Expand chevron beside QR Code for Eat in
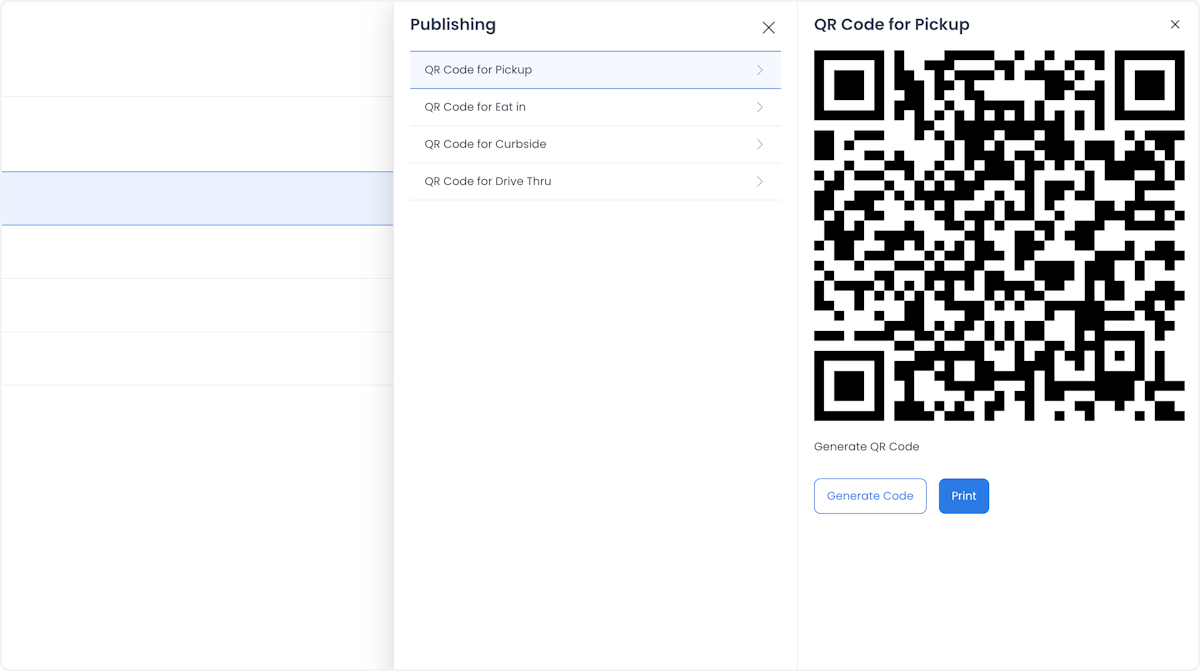The image size is (1200, 671). (x=760, y=107)
